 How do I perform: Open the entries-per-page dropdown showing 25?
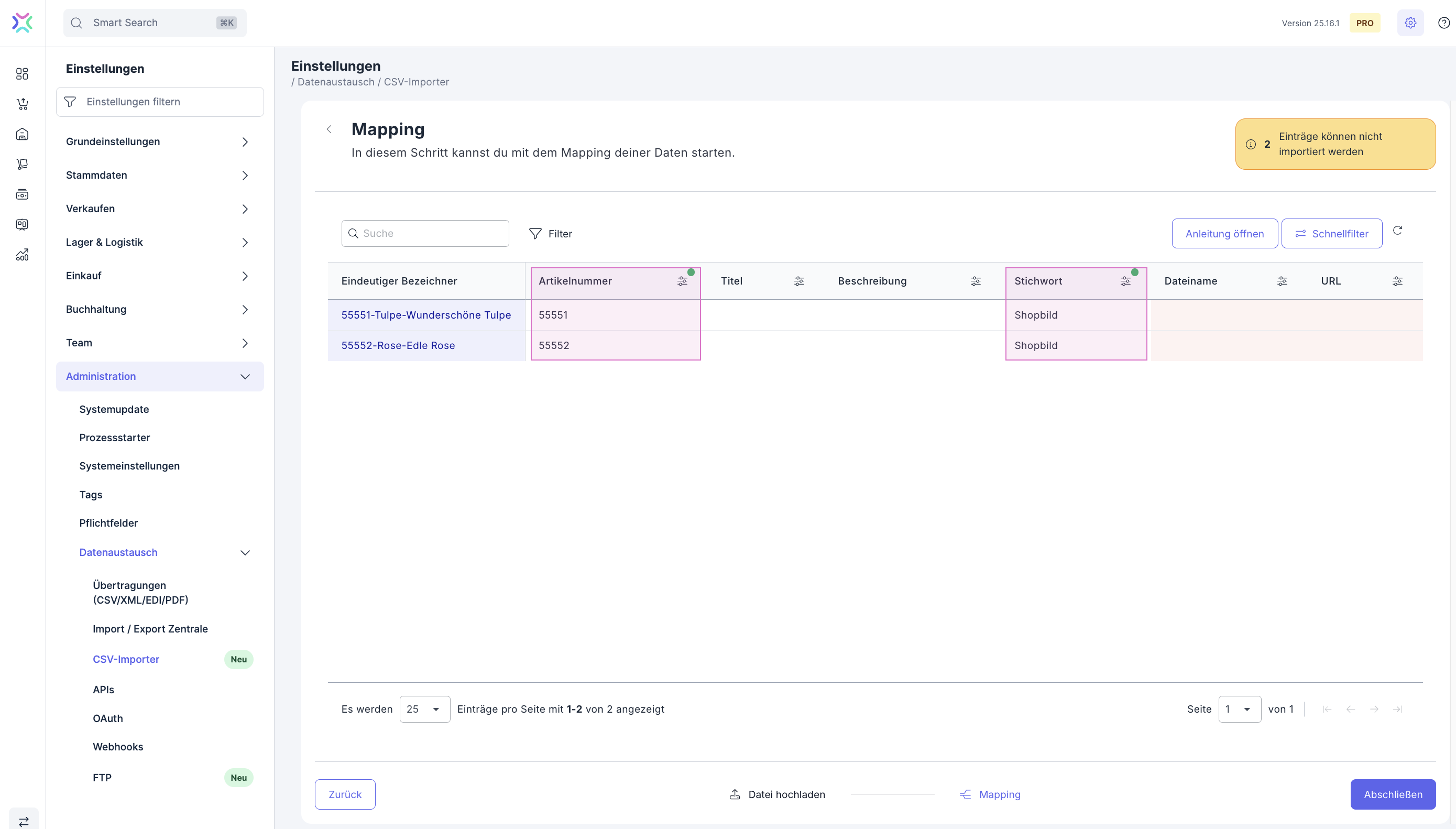click(424, 710)
